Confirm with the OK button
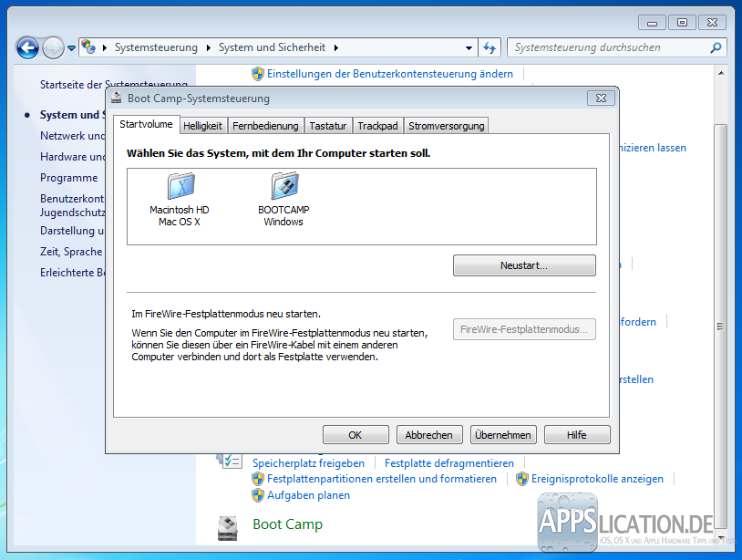742x560 pixels. pos(355,435)
